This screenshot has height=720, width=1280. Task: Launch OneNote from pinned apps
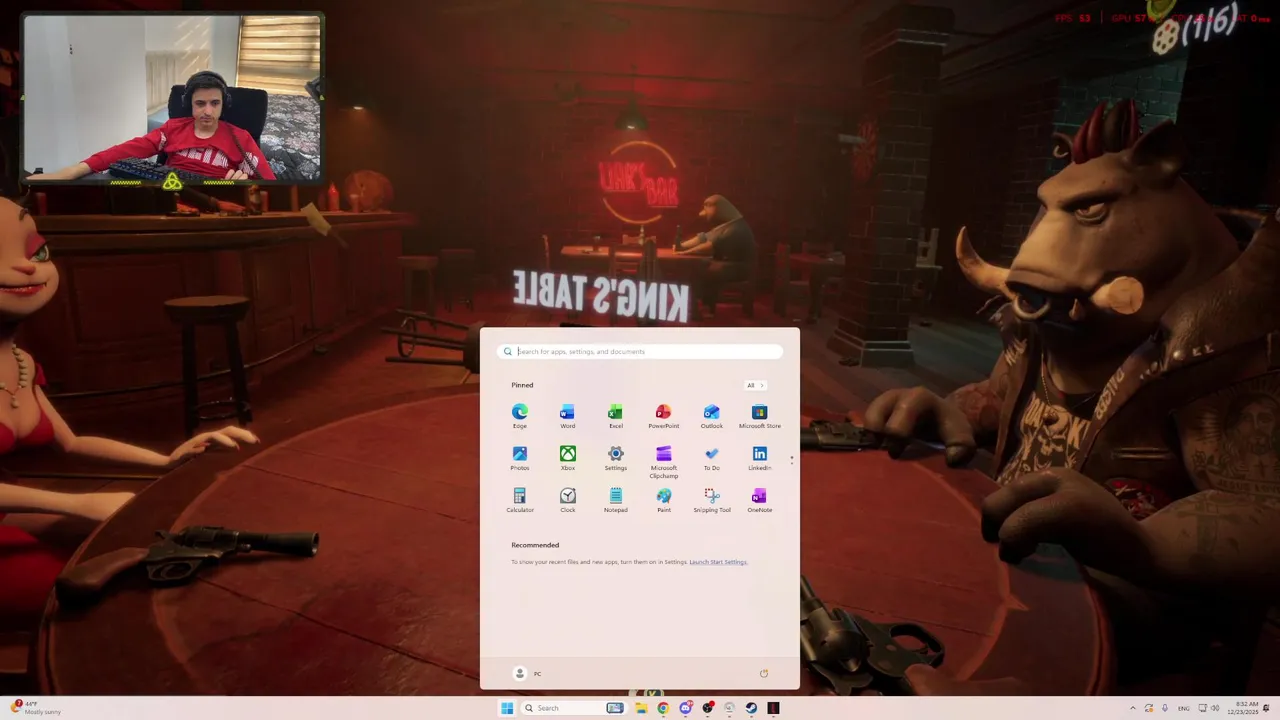(759, 501)
